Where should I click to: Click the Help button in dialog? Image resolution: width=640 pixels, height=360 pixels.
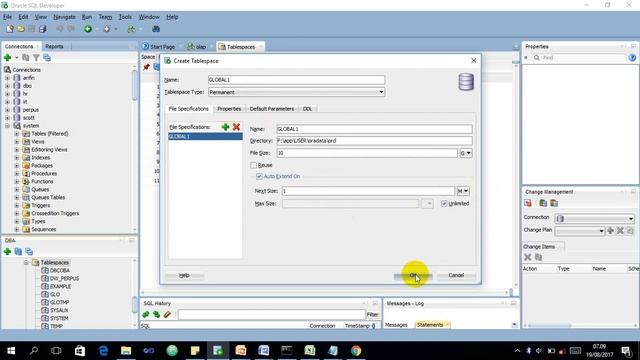184,276
